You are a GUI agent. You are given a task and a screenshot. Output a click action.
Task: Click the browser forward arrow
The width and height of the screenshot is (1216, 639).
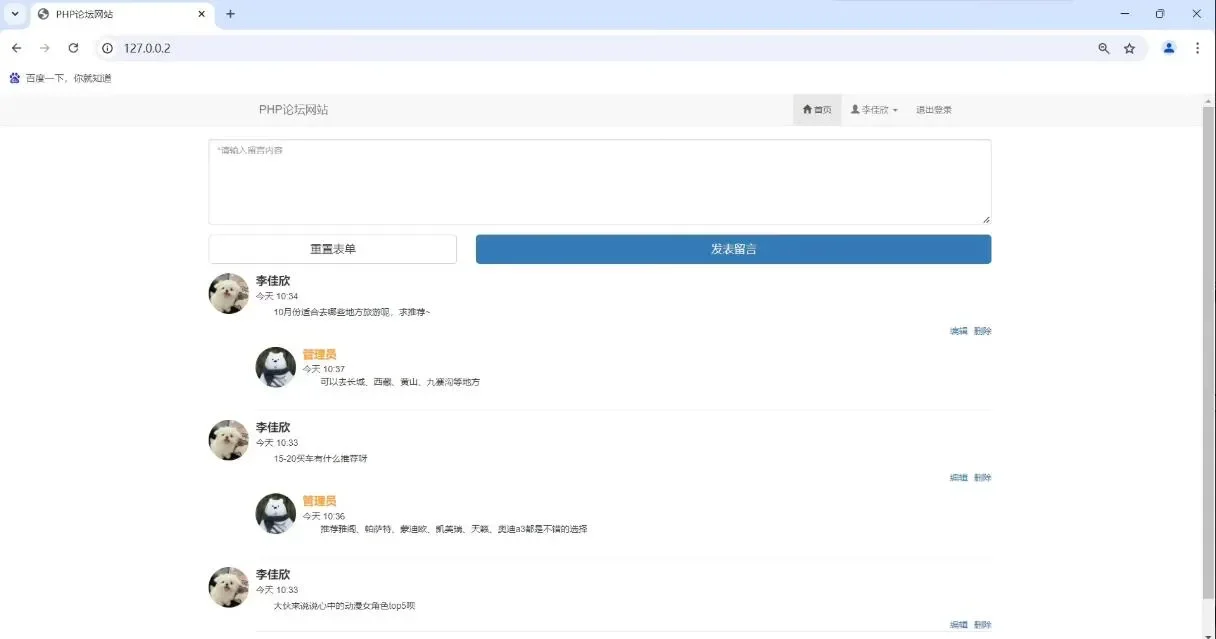(44, 47)
